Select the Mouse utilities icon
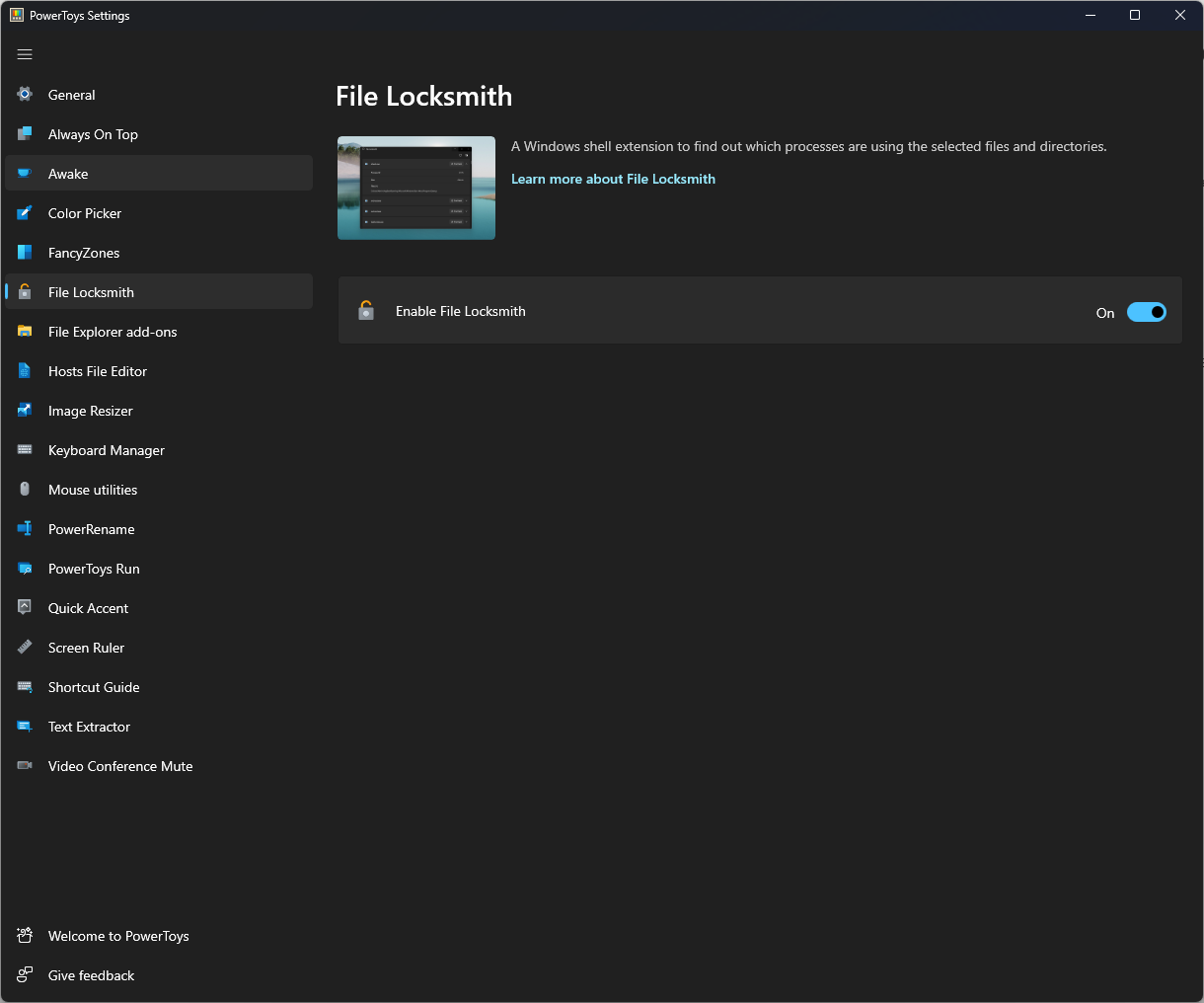The width and height of the screenshot is (1204, 1003). 24,489
